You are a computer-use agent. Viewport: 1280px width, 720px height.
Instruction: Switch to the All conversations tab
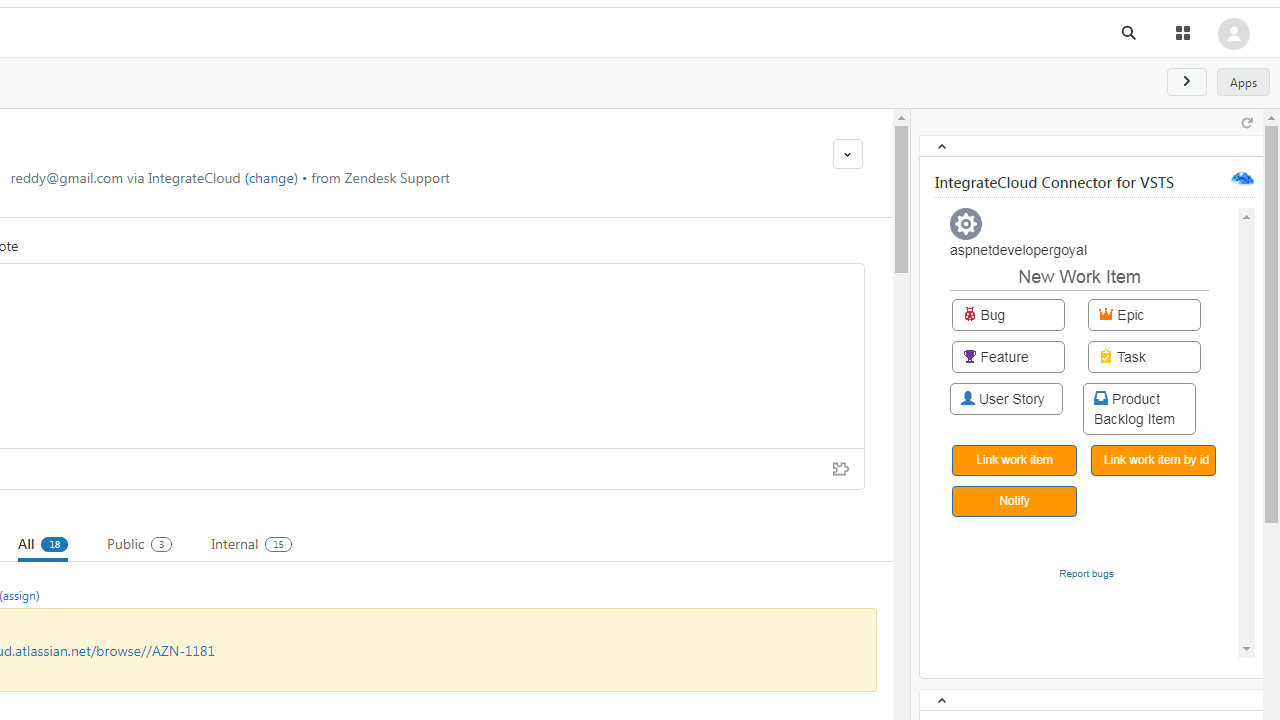pos(42,544)
